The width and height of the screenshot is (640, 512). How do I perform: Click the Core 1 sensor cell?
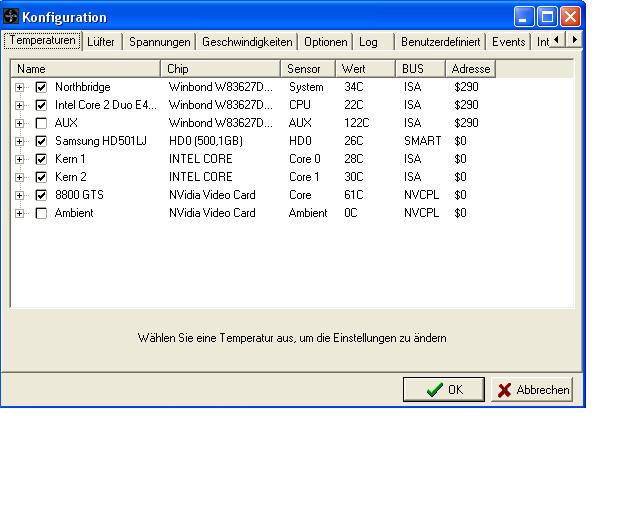pyautogui.click(x=304, y=177)
